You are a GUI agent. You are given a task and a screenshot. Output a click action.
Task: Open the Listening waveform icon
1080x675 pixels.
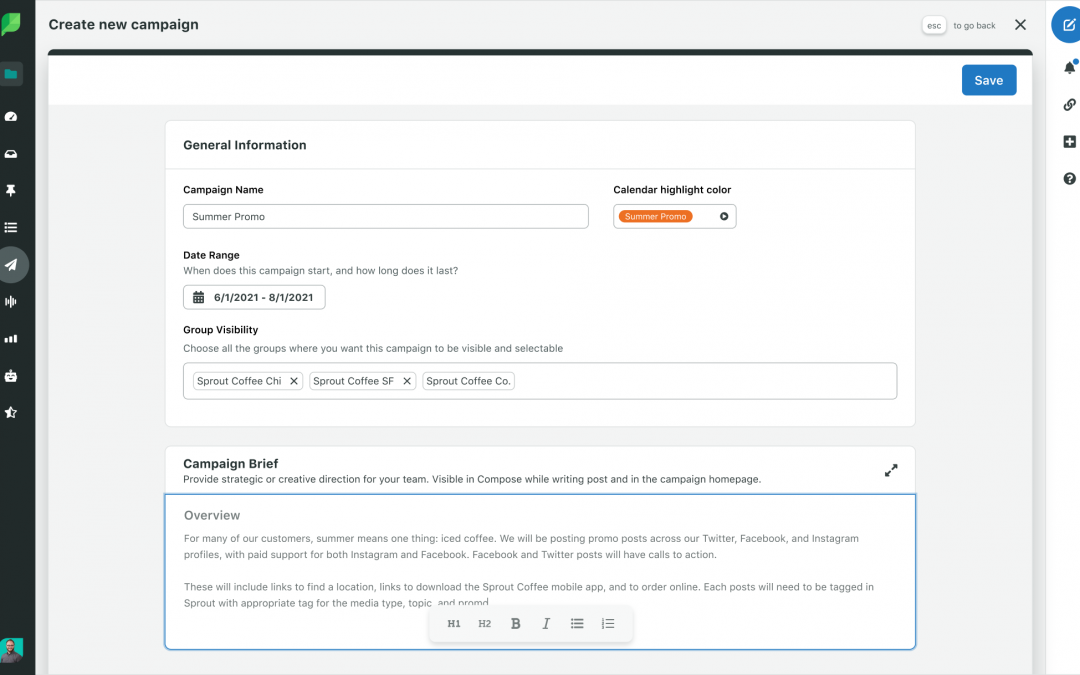coord(11,302)
